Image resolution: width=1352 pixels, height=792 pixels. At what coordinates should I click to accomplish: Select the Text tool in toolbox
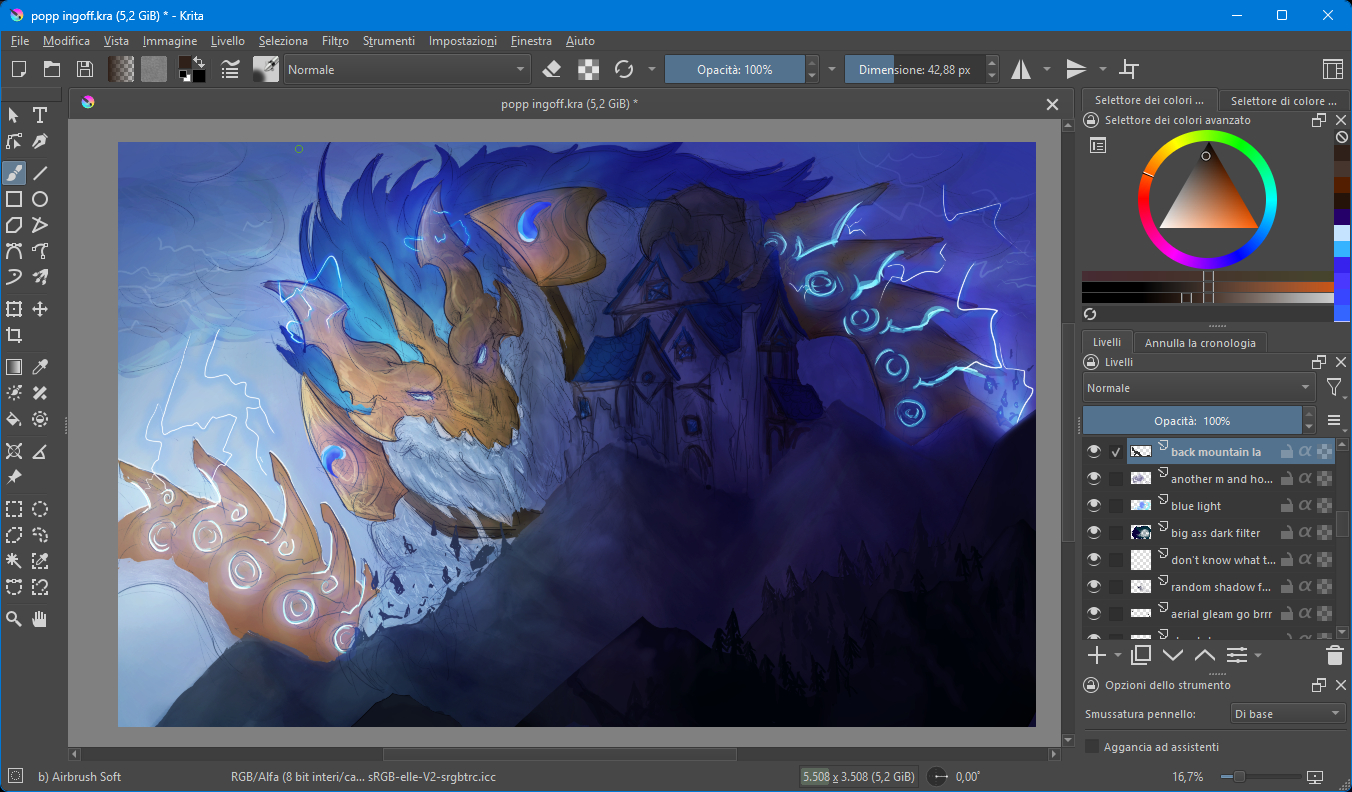pyautogui.click(x=40, y=115)
